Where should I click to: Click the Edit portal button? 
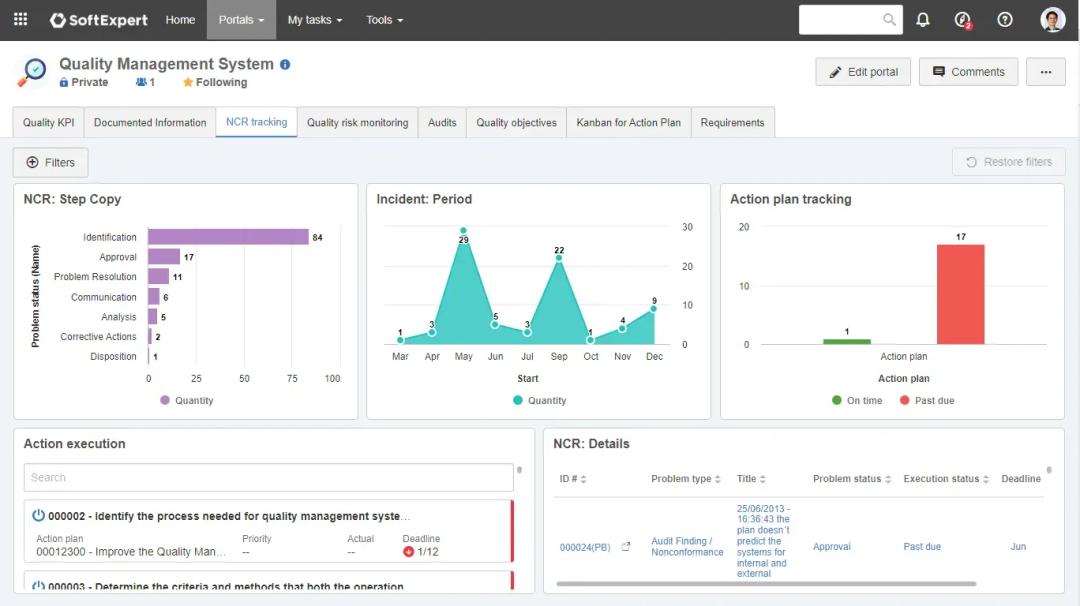(x=863, y=72)
